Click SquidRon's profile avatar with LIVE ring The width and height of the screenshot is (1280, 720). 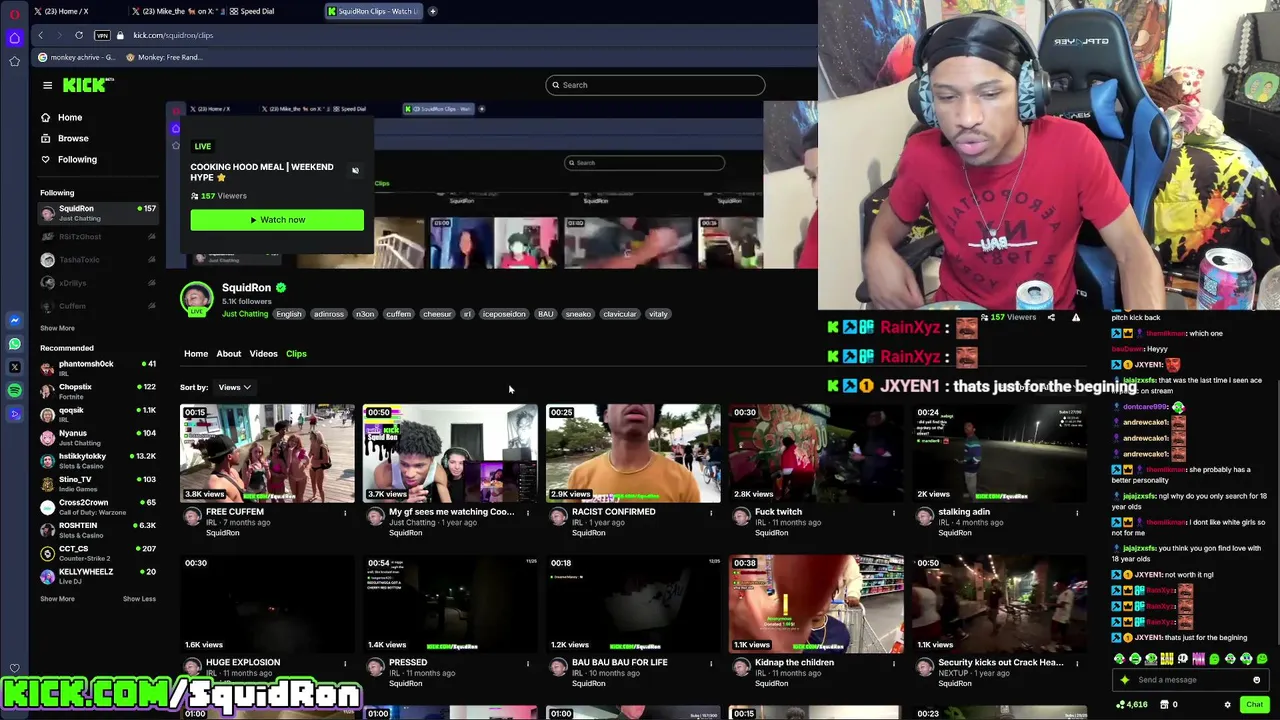pyautogui.click(x=197, y=298)
